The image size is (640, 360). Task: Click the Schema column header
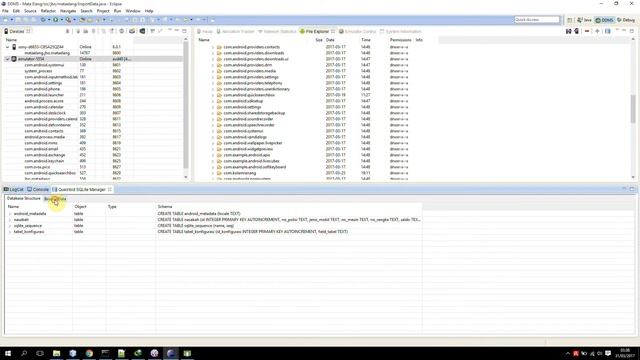pyautogui.click(x=165, y=207)
